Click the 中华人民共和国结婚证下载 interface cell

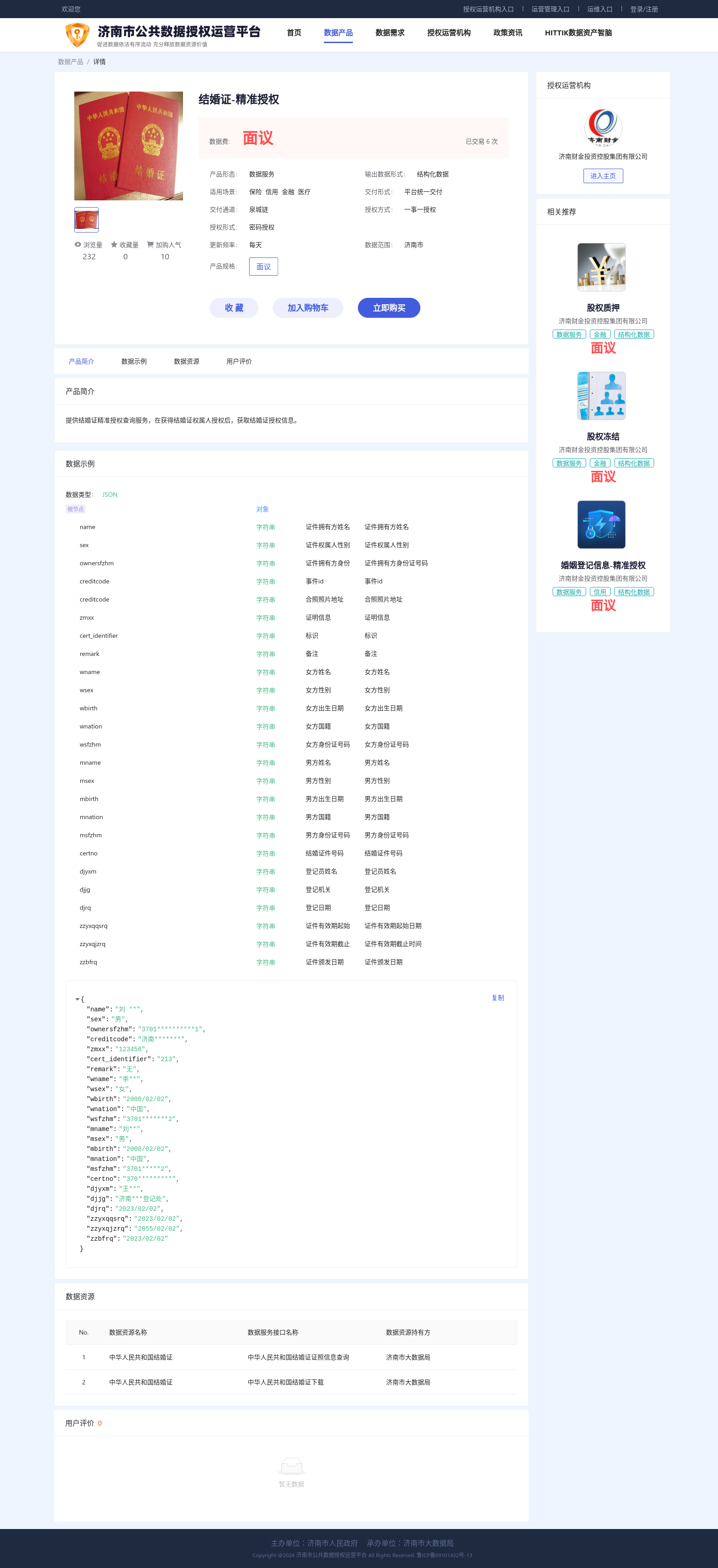point(285,1382)
